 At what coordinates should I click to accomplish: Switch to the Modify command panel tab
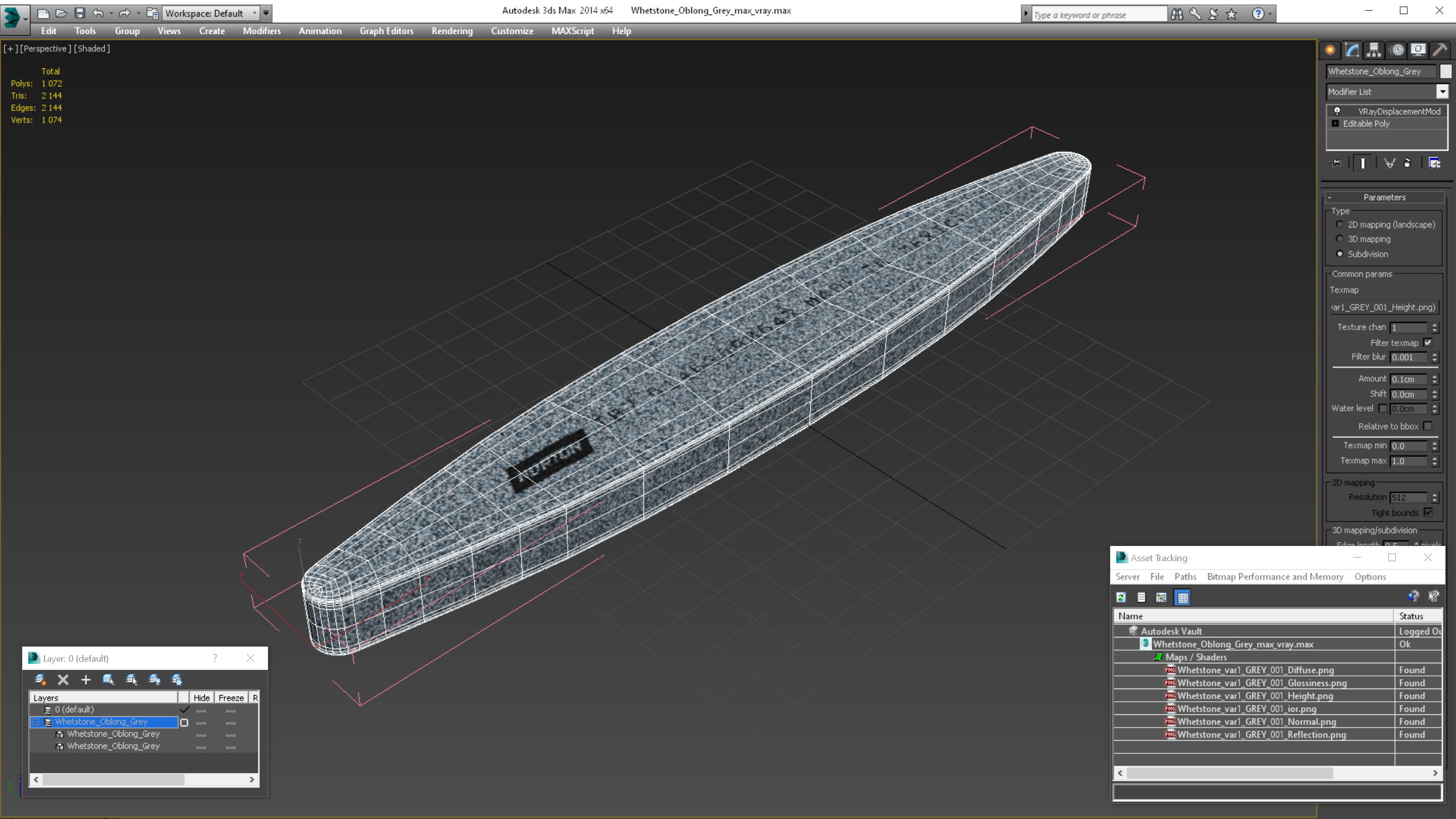pyautogui.click(x=1352, y=51)
